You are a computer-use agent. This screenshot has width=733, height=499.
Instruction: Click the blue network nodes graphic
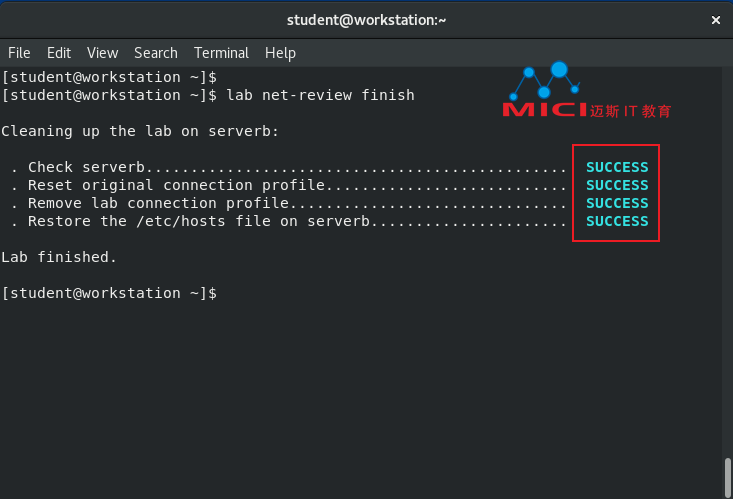click(545, 80)
